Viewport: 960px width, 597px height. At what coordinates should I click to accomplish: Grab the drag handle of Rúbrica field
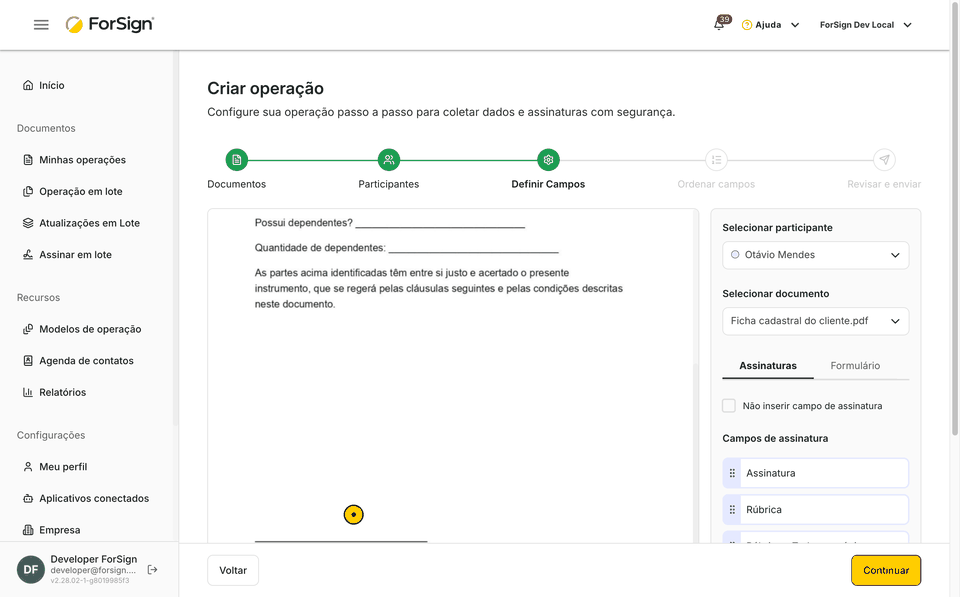coord(732,509)
